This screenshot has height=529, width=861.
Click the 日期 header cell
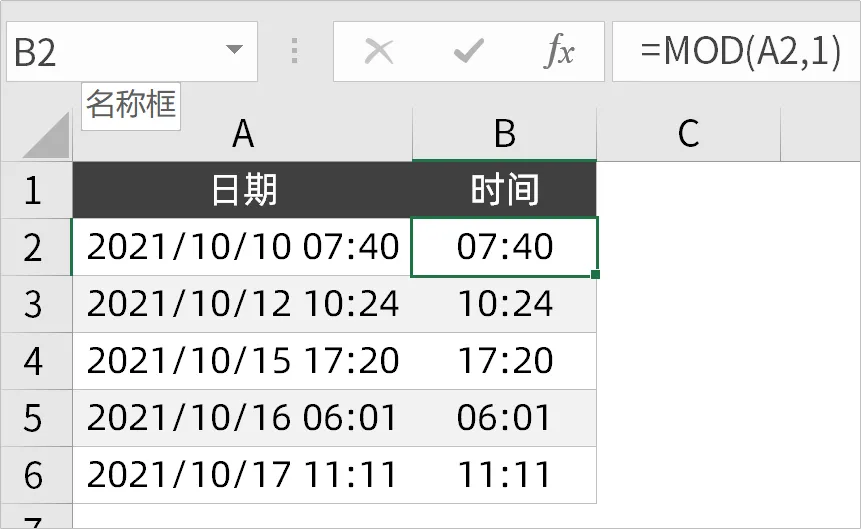pyautogui.click(x=242, y=189)
